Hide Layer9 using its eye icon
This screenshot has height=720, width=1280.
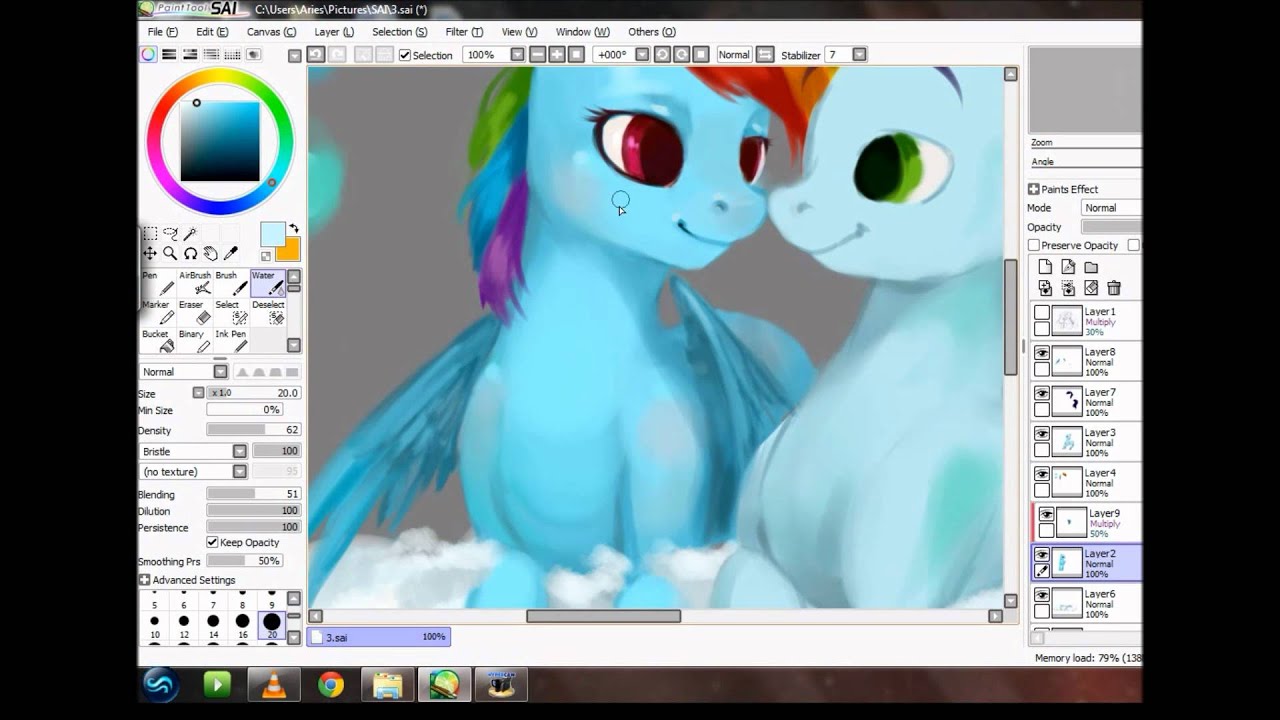(1046, 515)
